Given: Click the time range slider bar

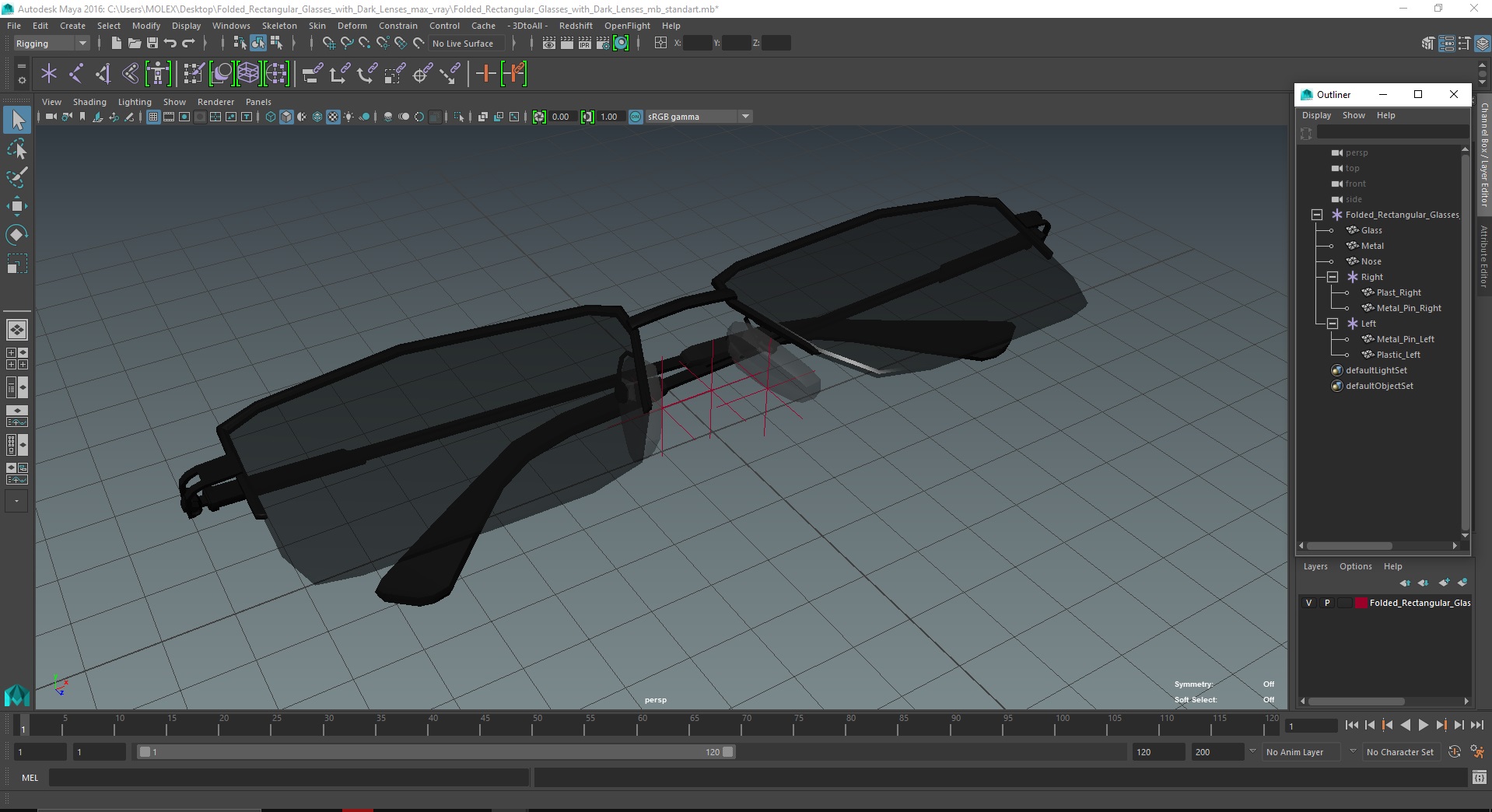Looking at the screenshot, I should (436, 752).
